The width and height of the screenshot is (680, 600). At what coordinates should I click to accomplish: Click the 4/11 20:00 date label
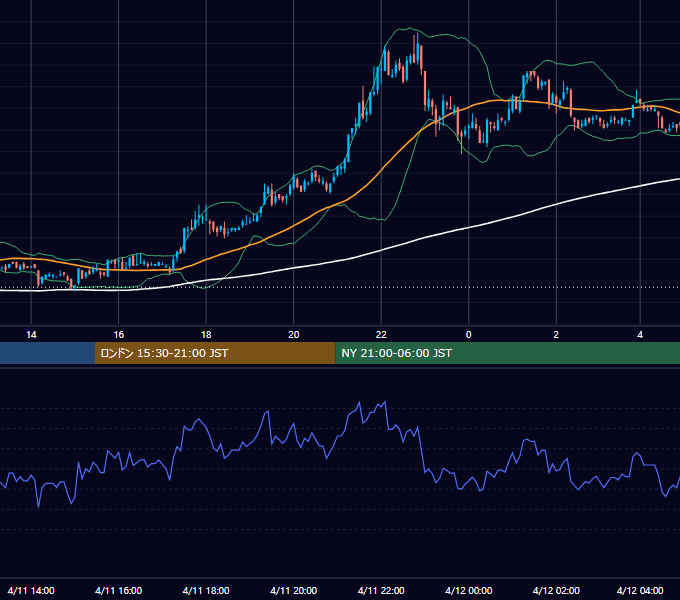[x=294, y=590]
